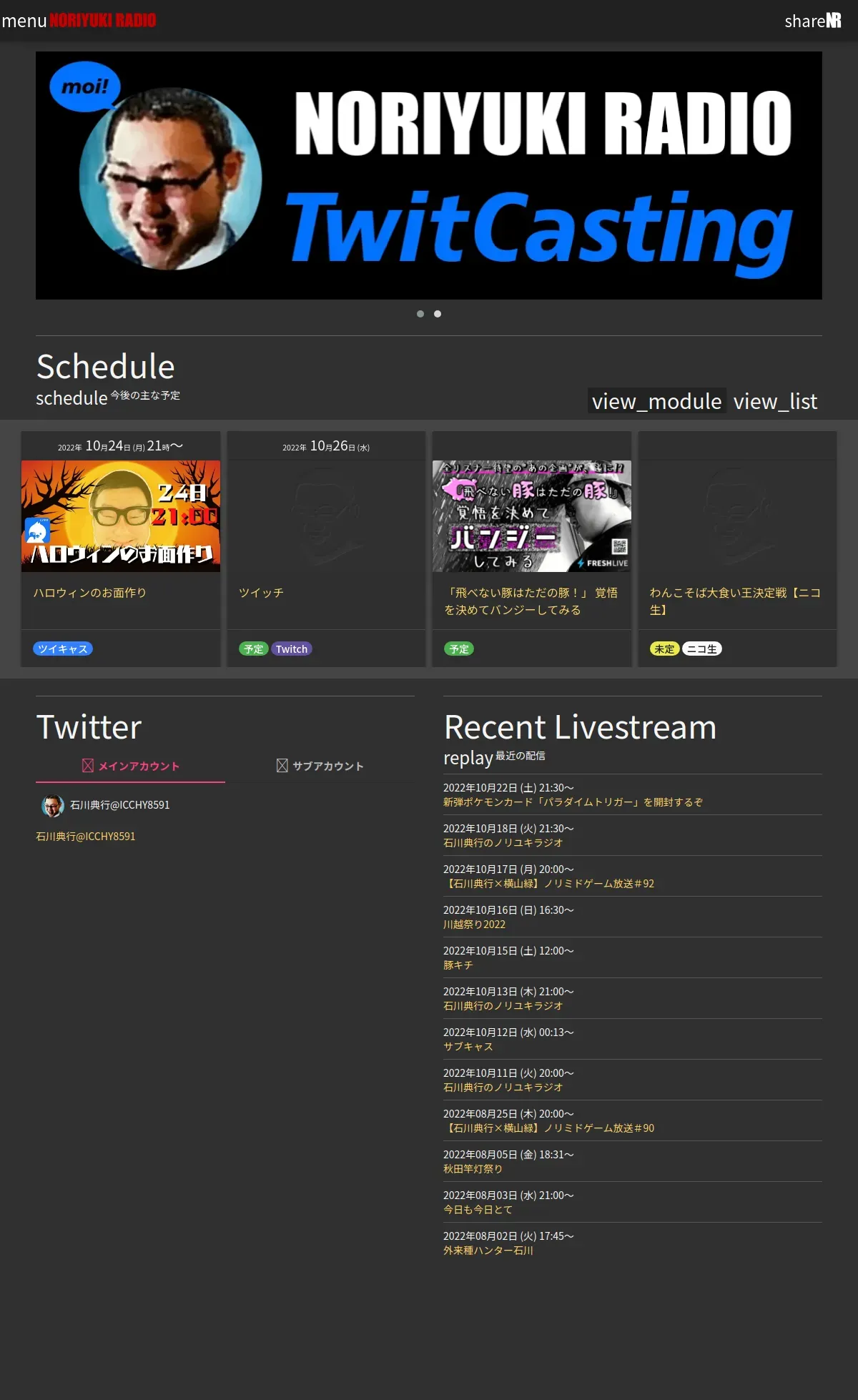Click the placeholder thumbnail on わんこそば card
The height and width of the screenshot is (1400, 858).
(x=737, y=516)
